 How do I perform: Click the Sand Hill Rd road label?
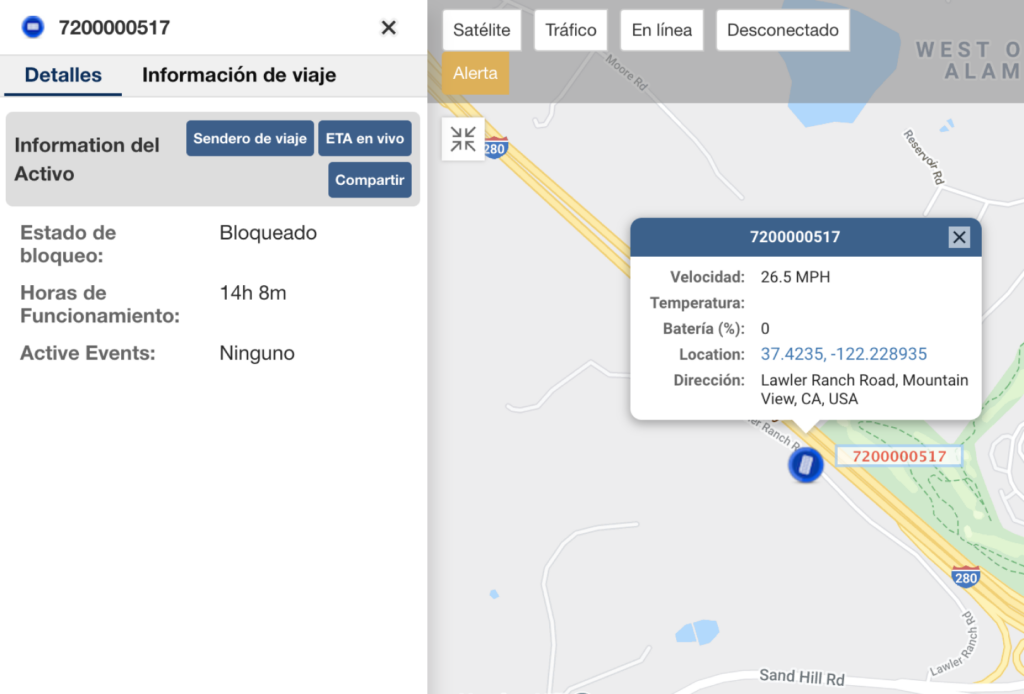point(801,677)
